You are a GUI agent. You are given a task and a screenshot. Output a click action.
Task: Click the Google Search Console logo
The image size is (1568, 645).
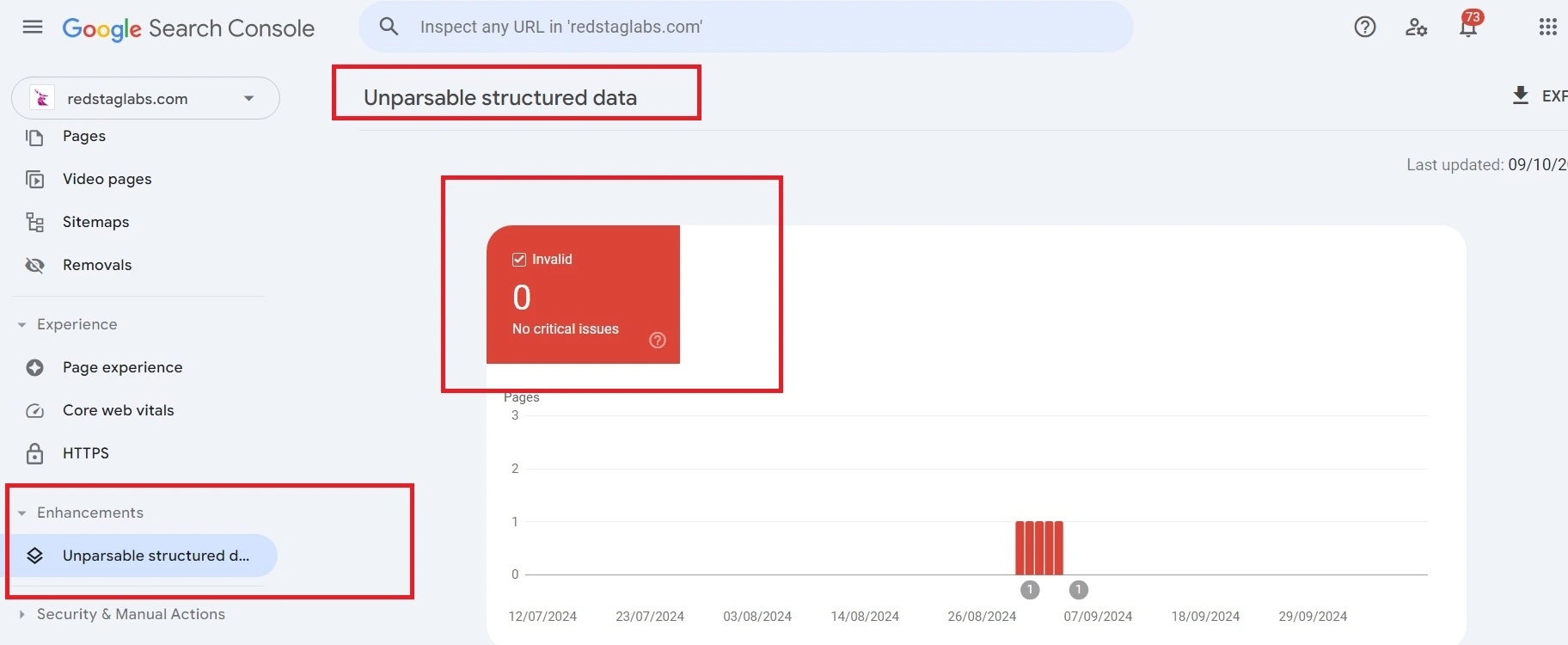point(188,28)
